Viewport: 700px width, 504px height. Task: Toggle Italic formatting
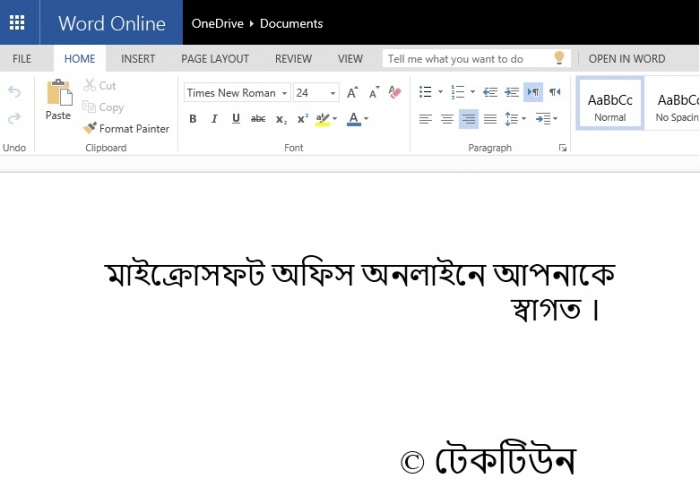[215, 119]
